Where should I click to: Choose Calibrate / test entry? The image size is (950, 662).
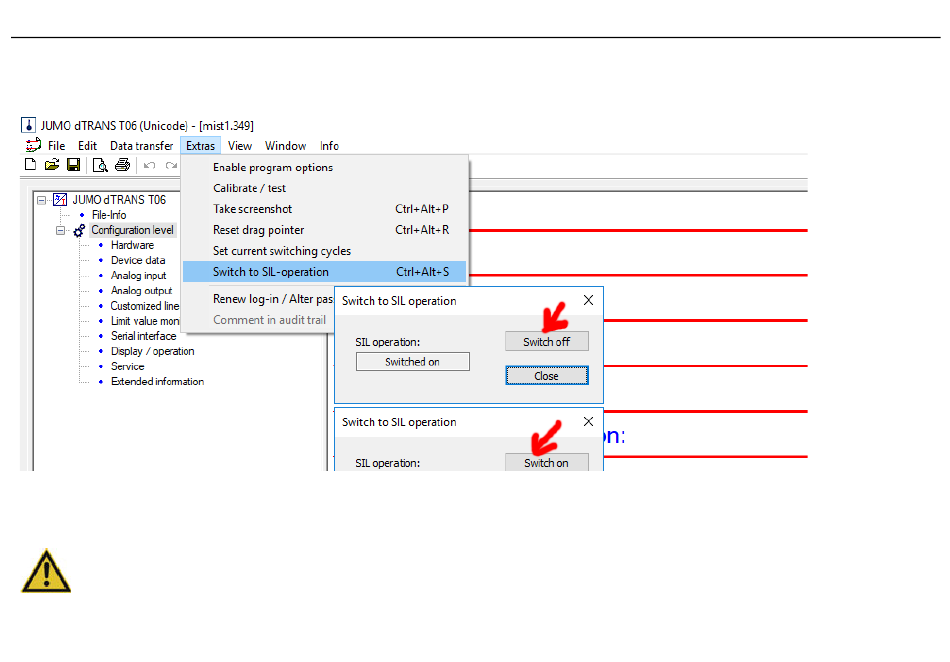(325, 188)
